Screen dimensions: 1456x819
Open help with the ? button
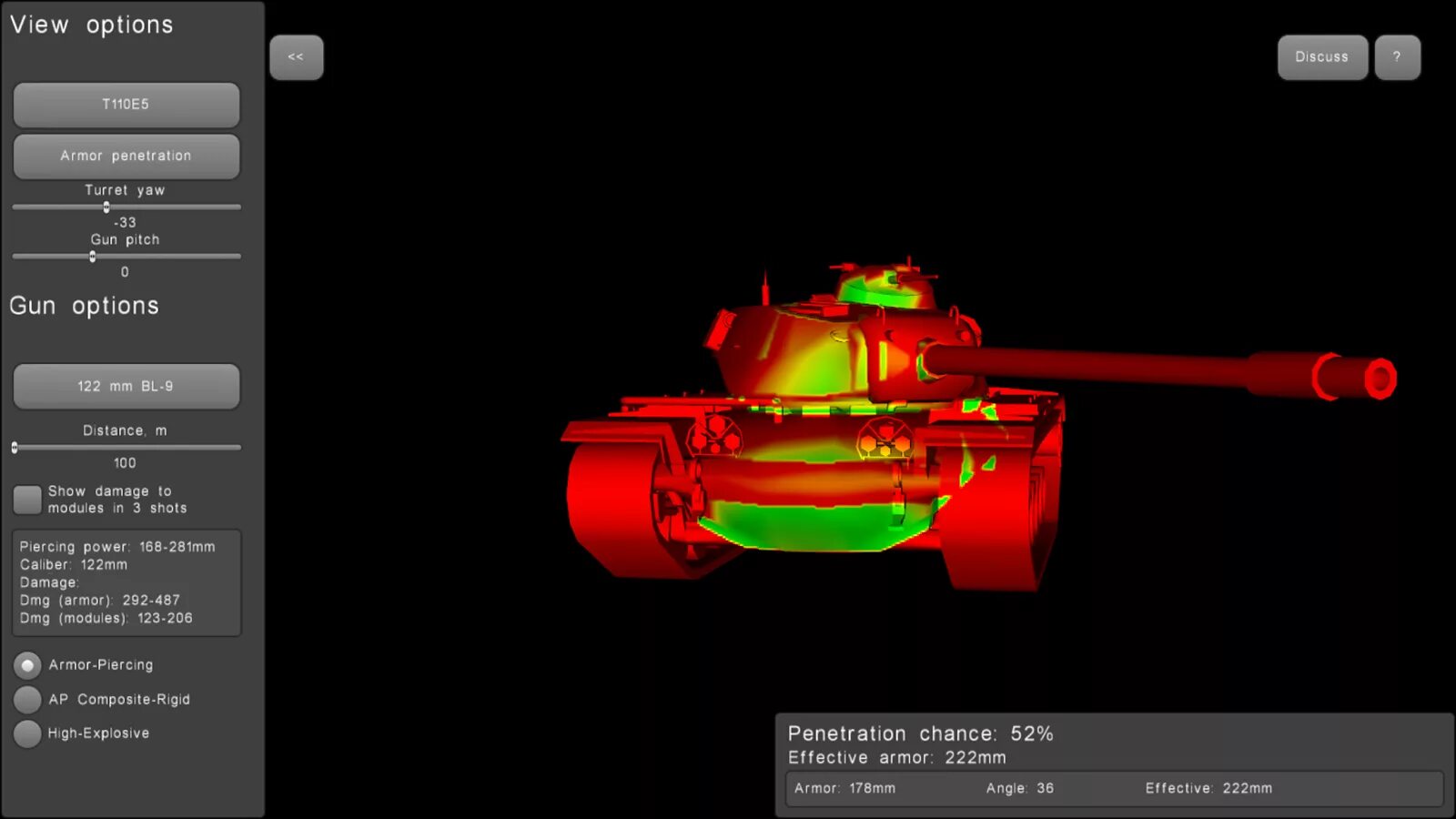coord(1397,57)
